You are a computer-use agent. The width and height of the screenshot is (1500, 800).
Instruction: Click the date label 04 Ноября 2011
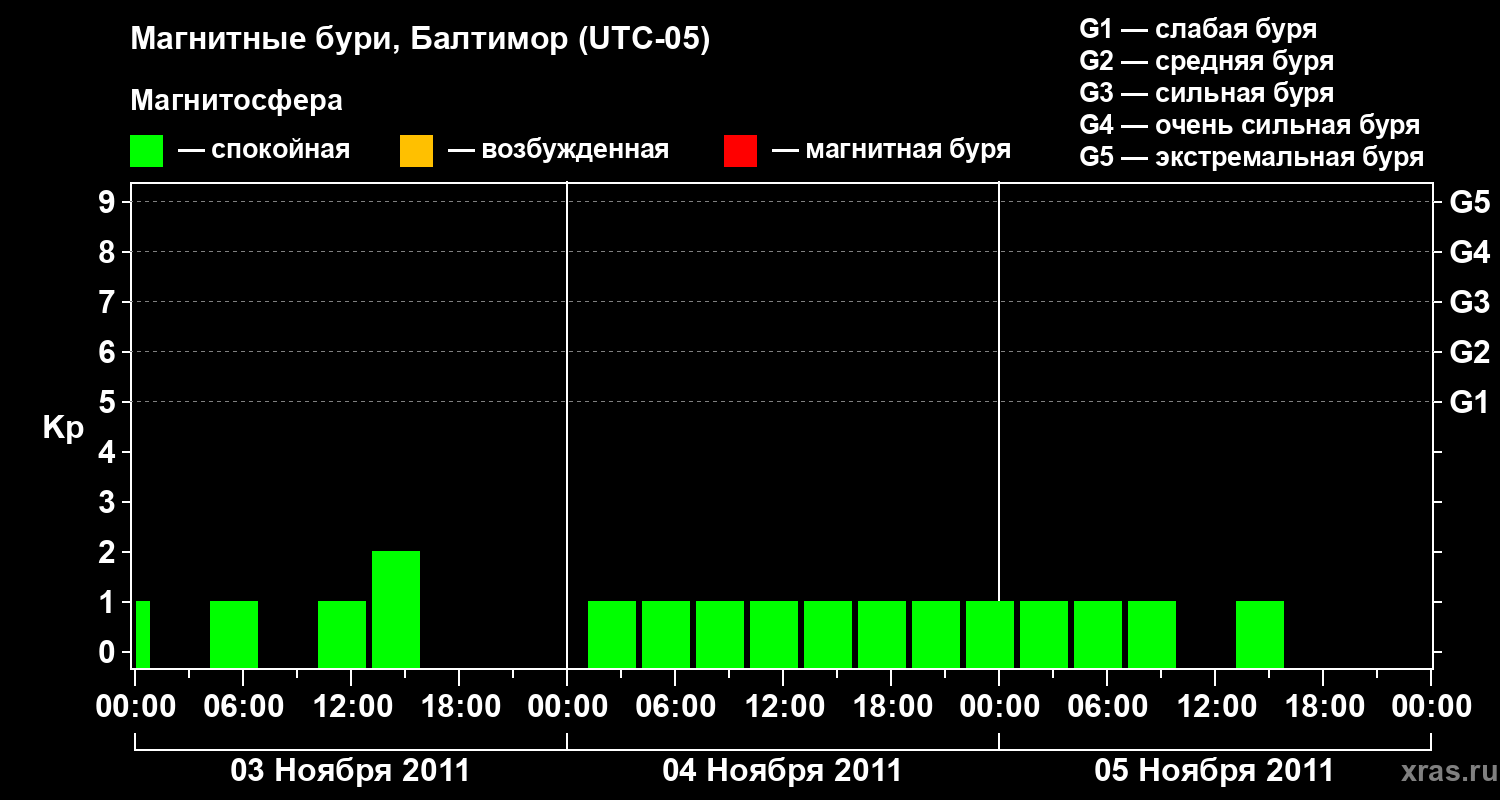(x=782, y=771)
